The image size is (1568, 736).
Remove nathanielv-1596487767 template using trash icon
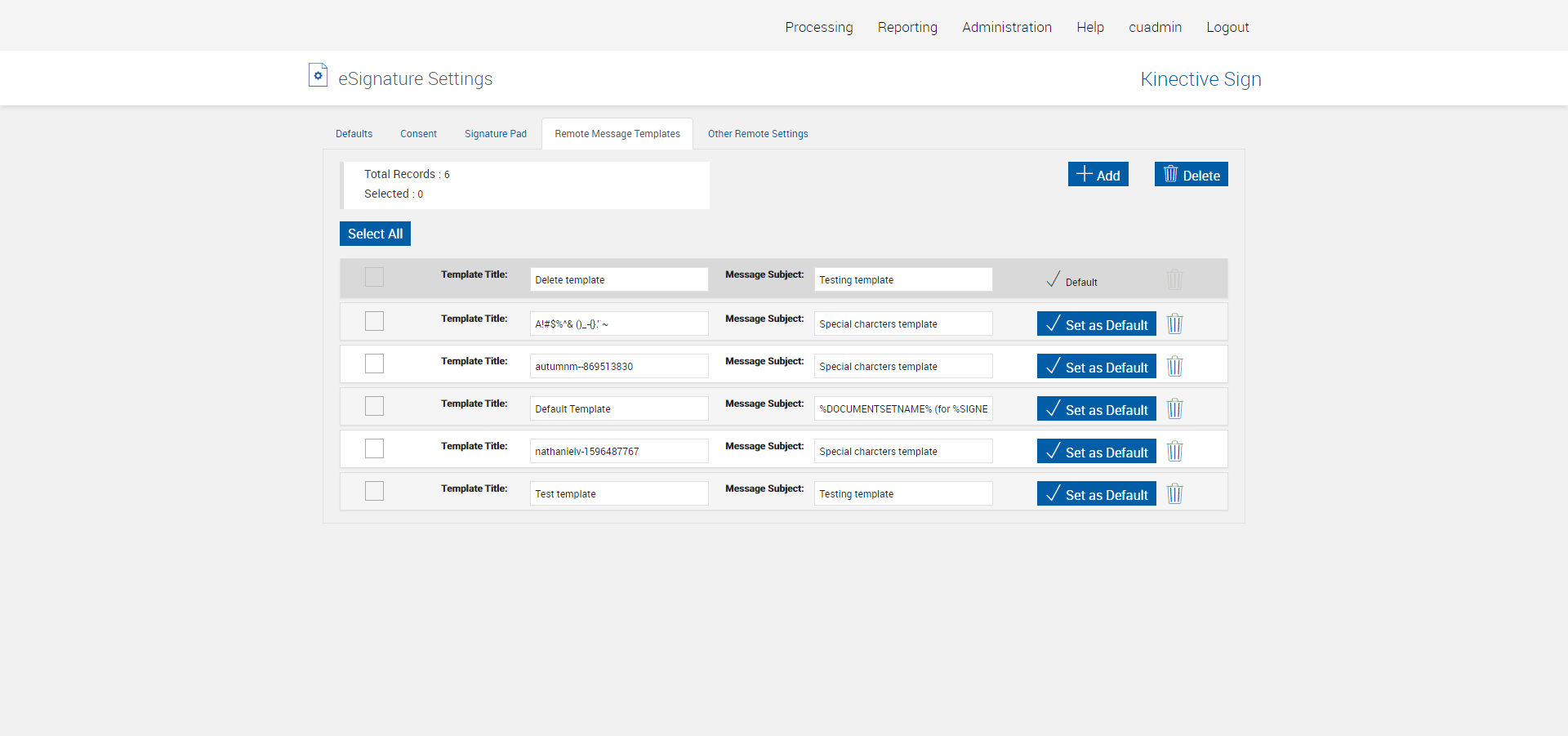pos(1174,452)
